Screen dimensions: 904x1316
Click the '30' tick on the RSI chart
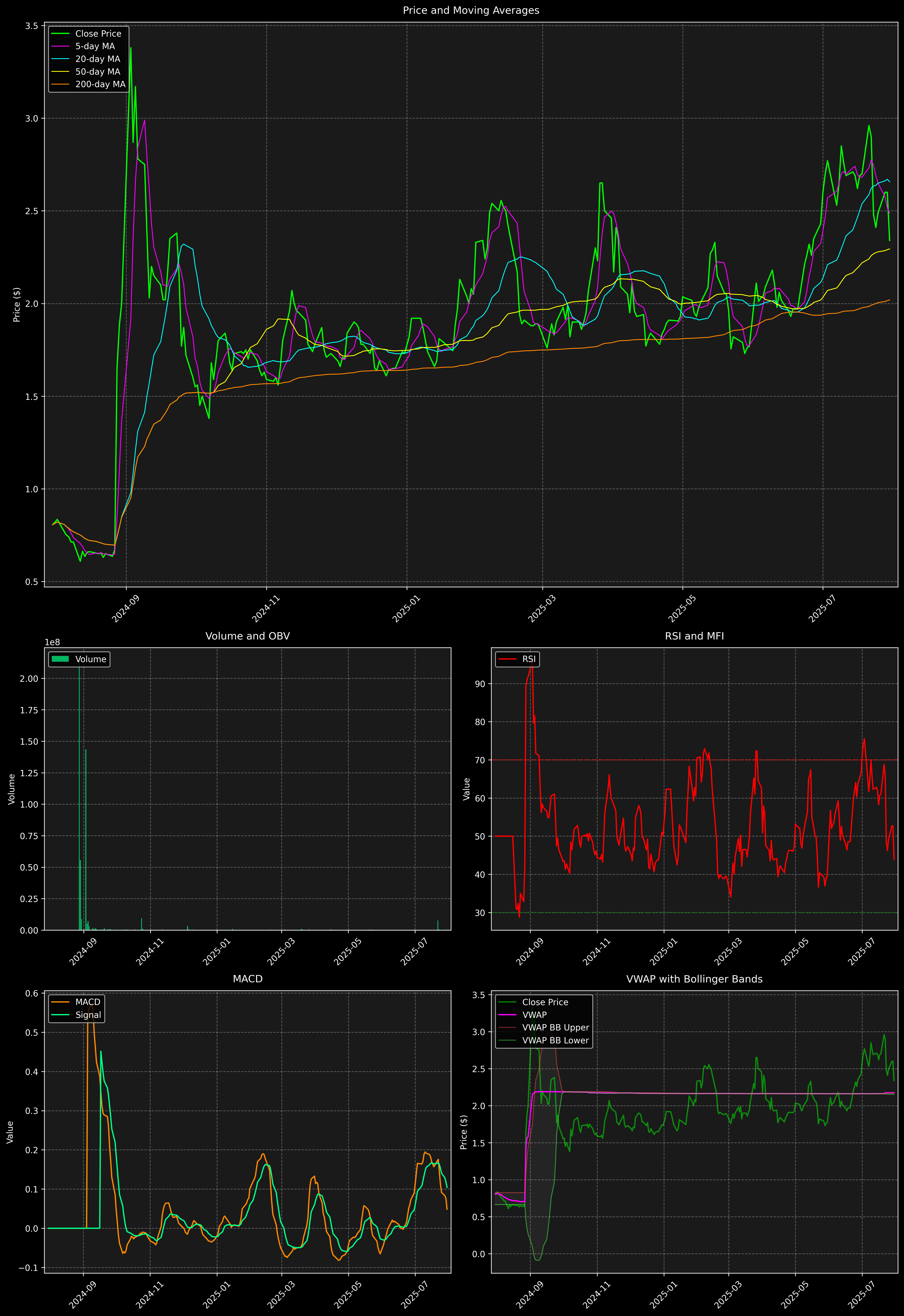coord(480,913)
